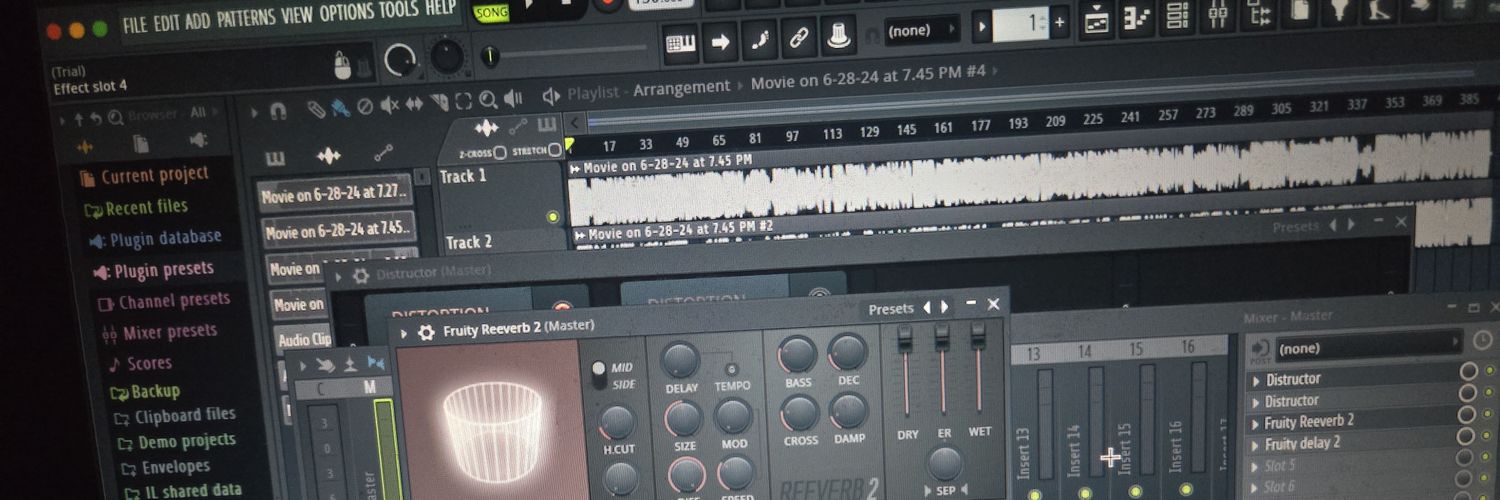Click bar 113 on the playlist ruler
1500x500 pixels.
832,133
